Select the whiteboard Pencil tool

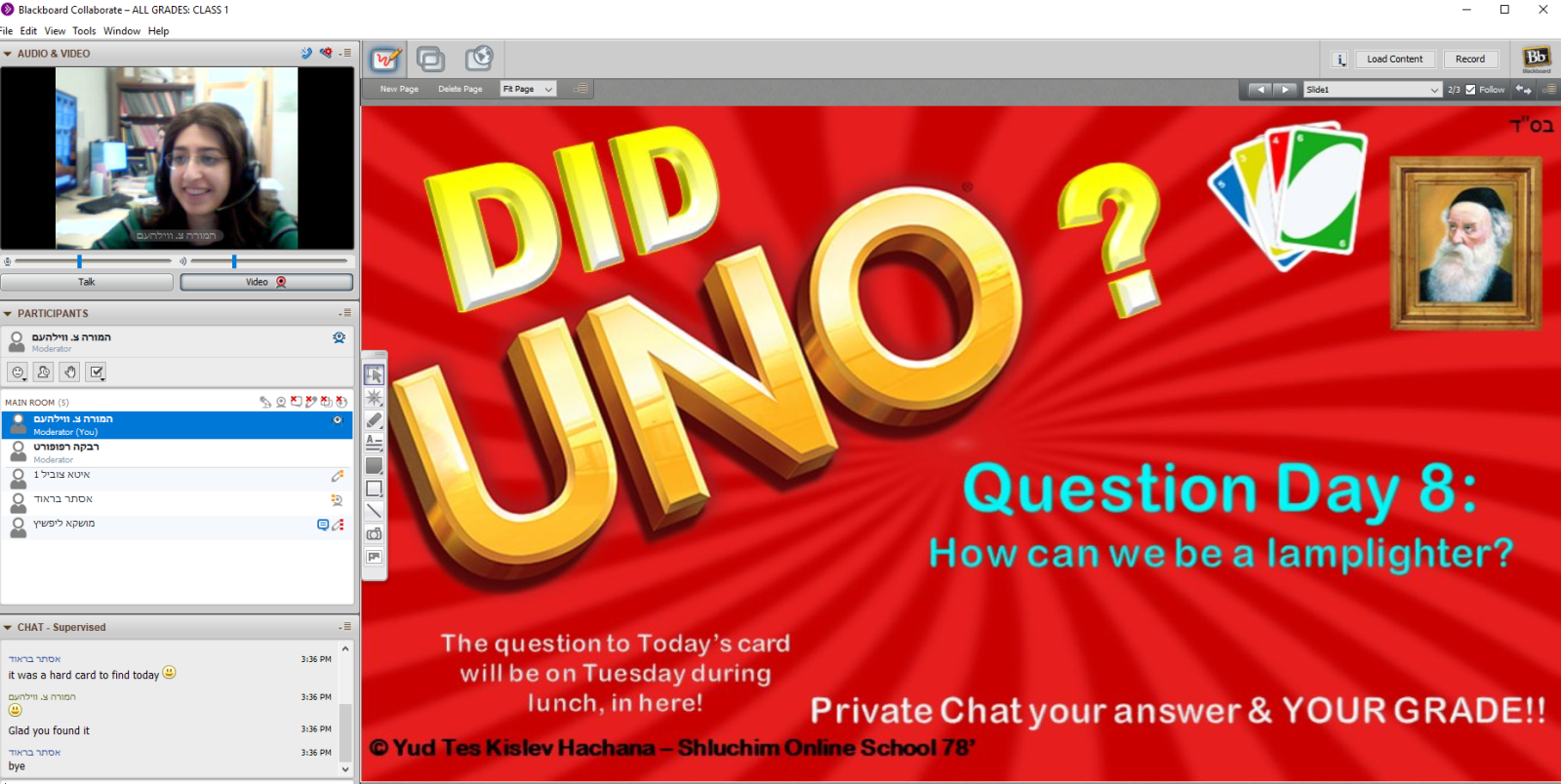374,420
